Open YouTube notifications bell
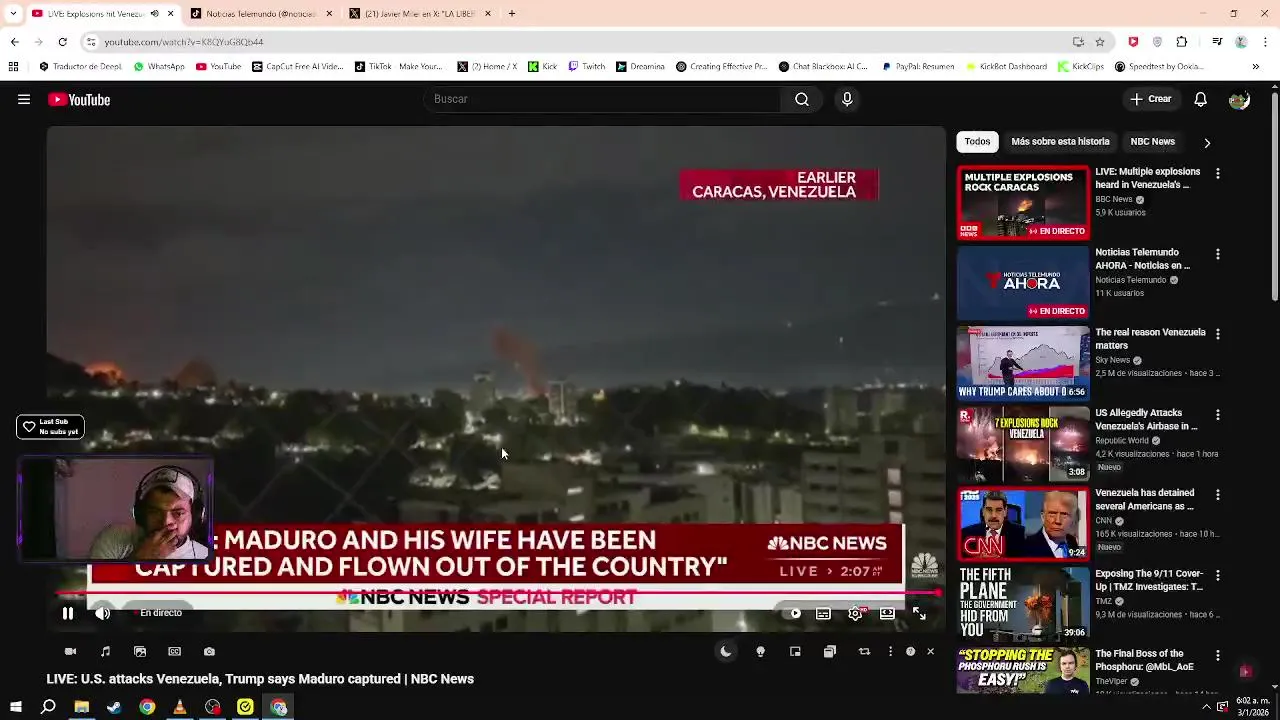1280x720 pixels. point(1201,99)
